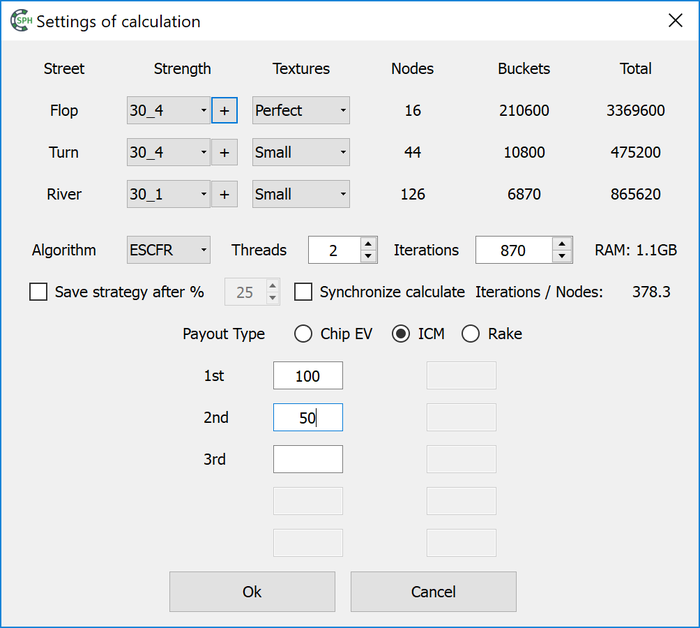700x628 pixels.
Task: Select the Chip EV payout type
Action: point(304,334)
